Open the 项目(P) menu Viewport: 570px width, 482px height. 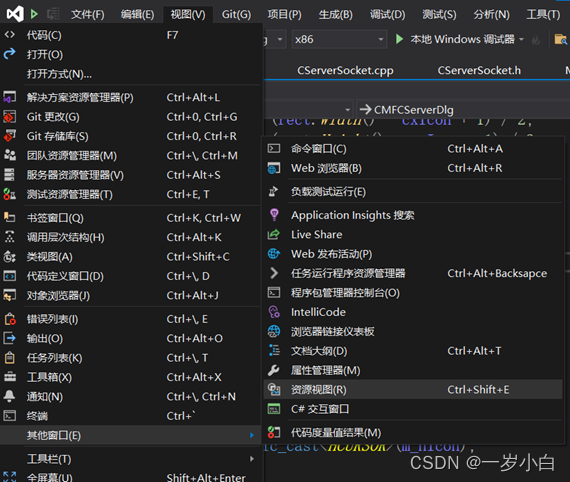[284, 15]
